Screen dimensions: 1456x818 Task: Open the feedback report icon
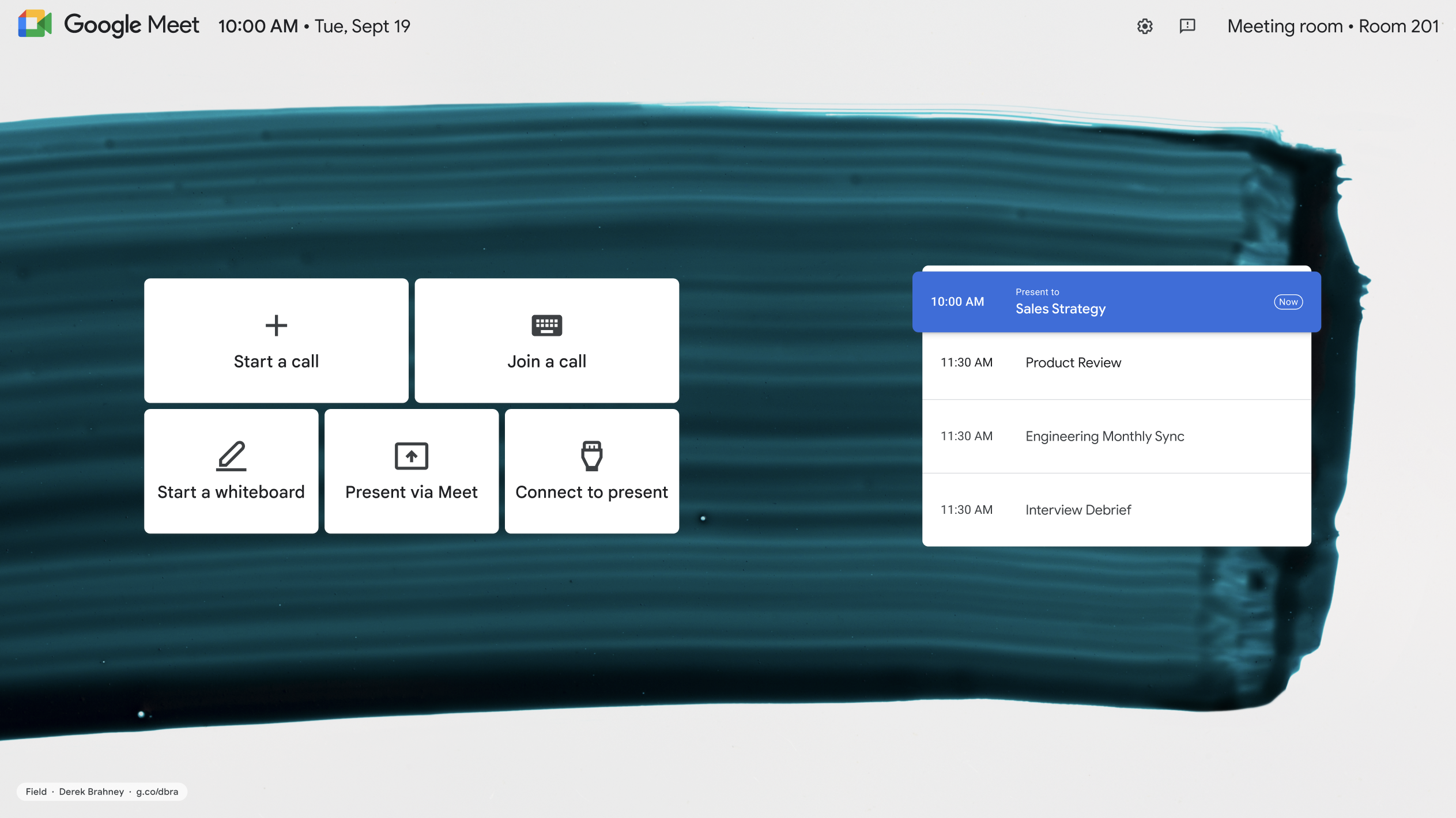tap(1187, 26)
